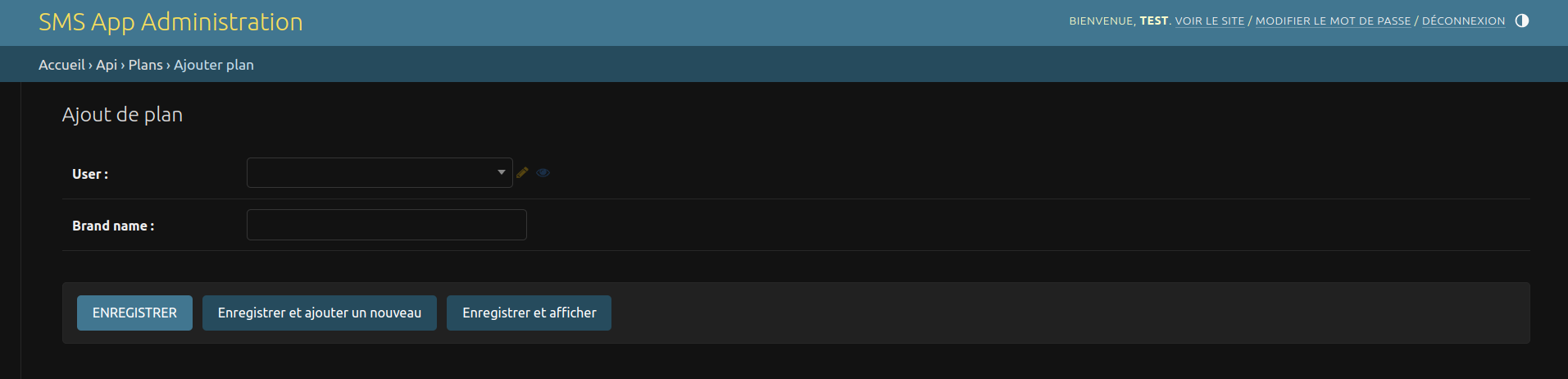Click "MODIFIER LE MOT DE PASSE" link
1568x379 pixels.
coord(1333,21)
